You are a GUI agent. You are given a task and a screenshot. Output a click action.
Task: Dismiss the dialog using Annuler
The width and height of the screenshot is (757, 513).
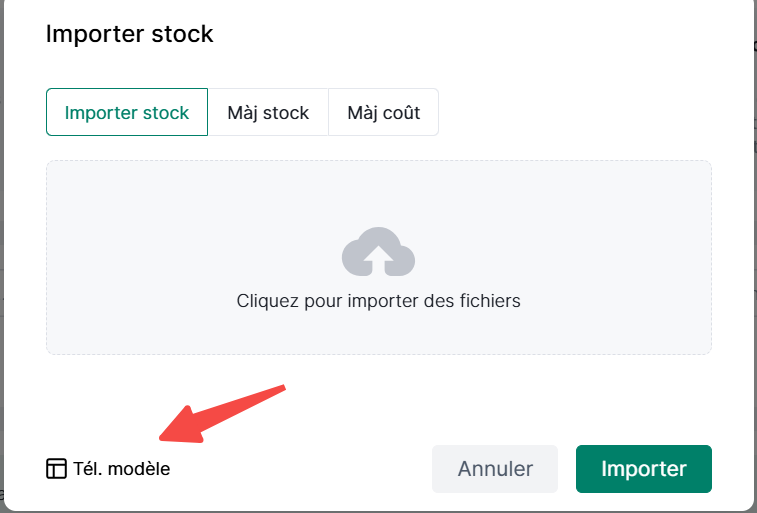point(495,469)
